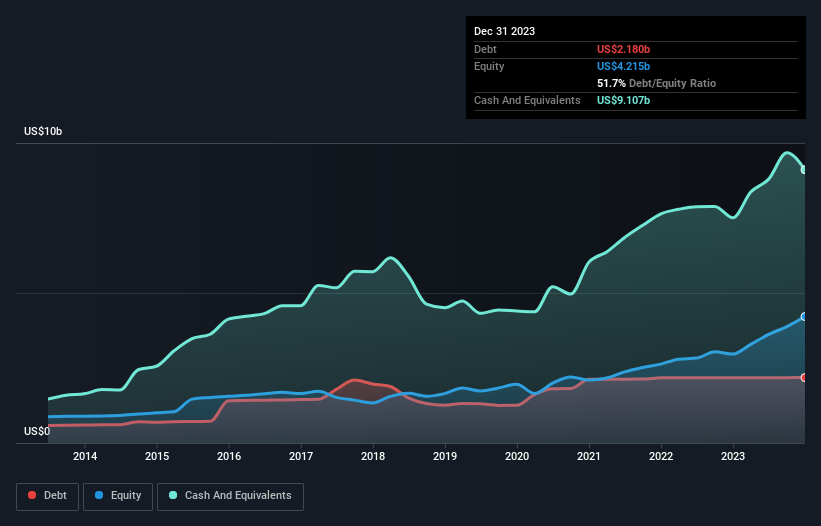The width and height of the screenshot is (821, 526).
Task: Click the 2021 x-axis label
Action: tap(589, 456)
